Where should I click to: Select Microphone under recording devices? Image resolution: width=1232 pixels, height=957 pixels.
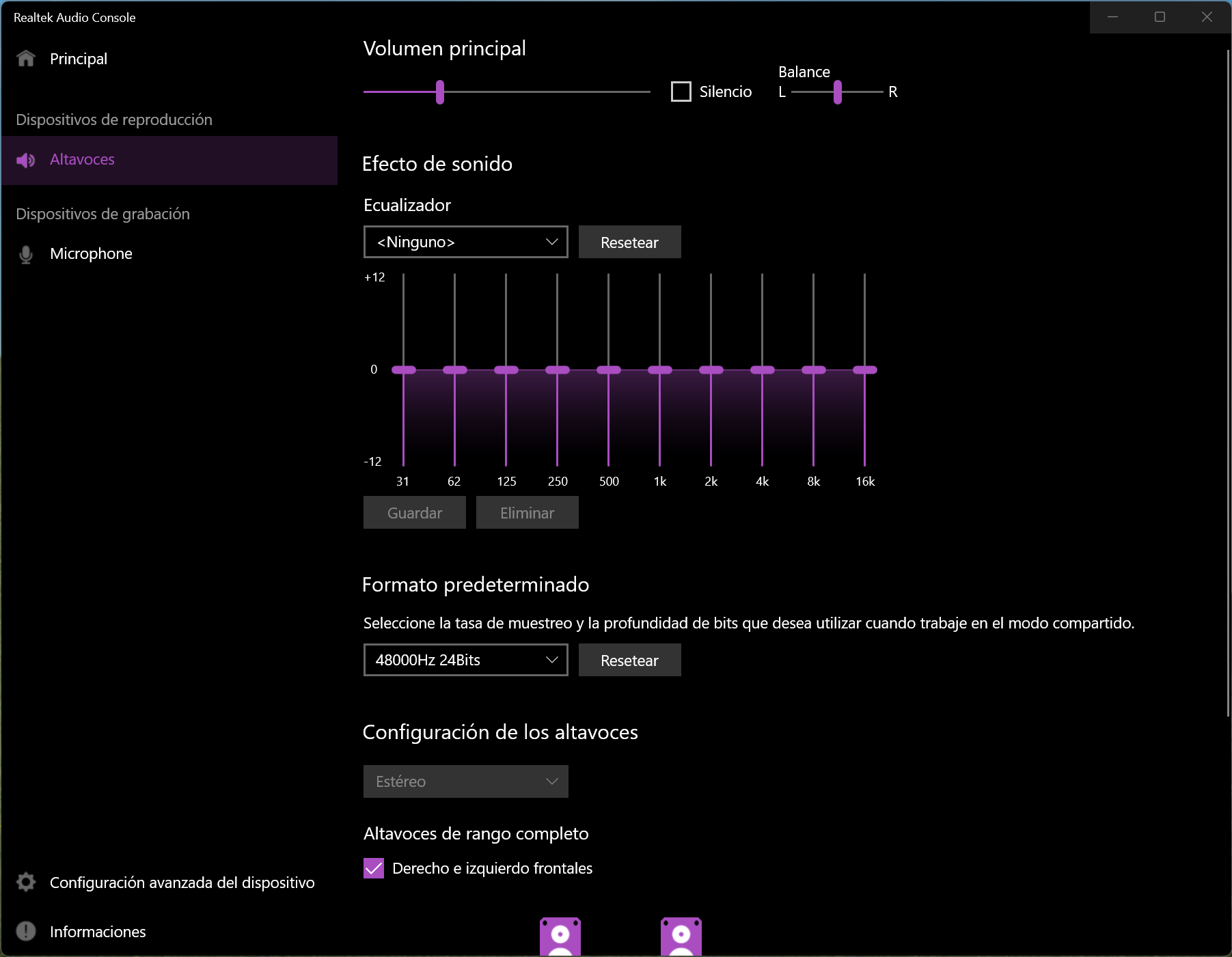pos(91,254)
